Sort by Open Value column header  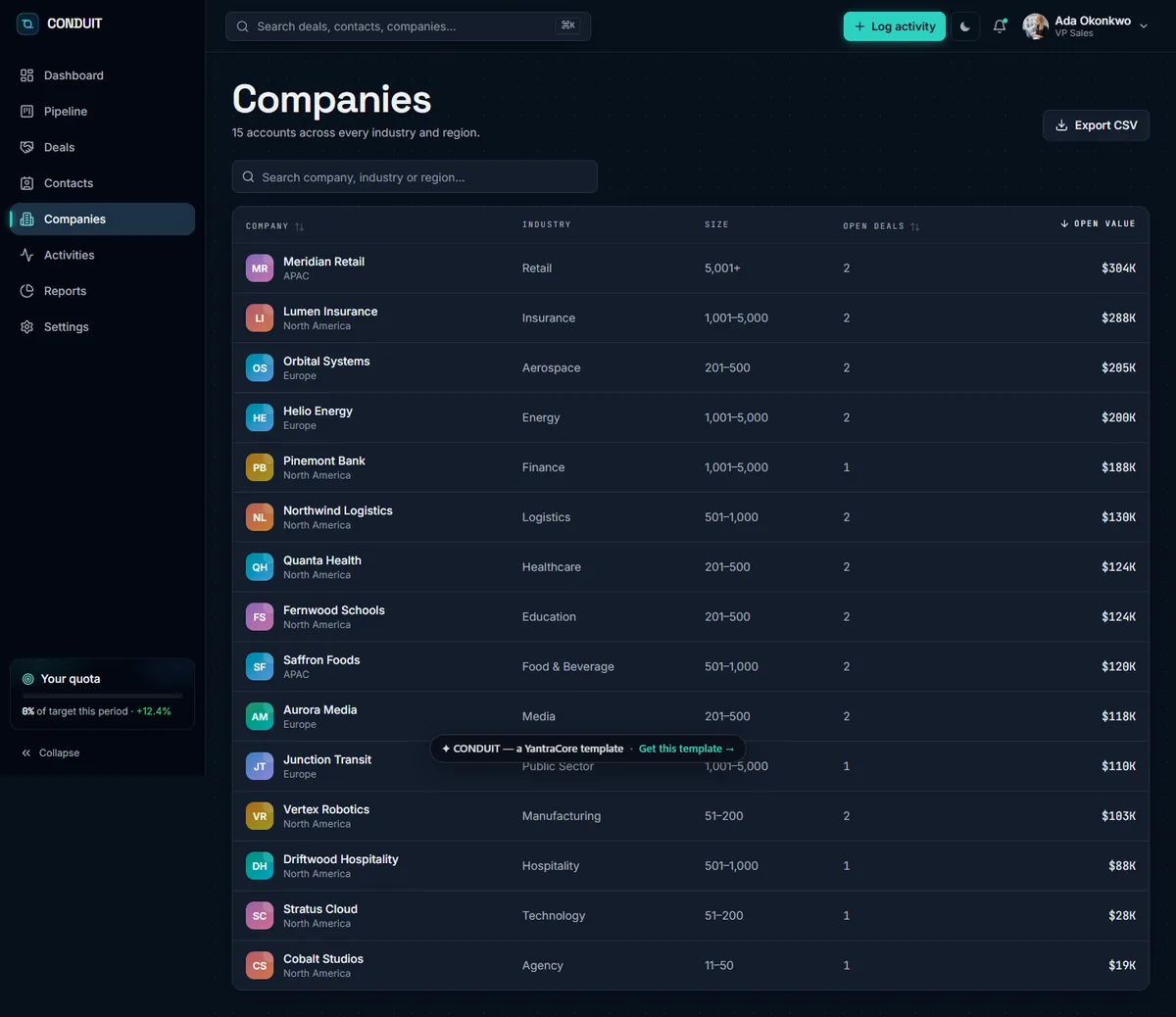point(1098,224)
